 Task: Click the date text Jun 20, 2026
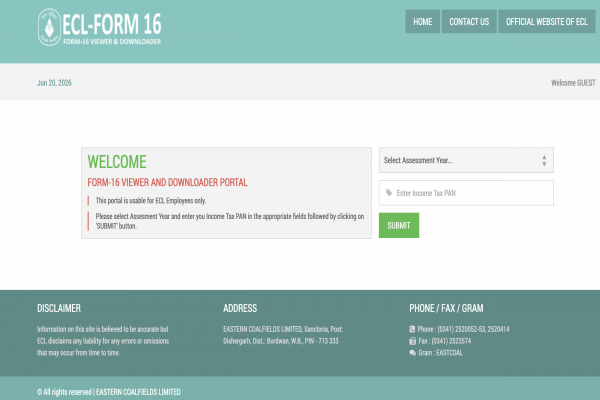pyautogui.click(x=54, y=83)
